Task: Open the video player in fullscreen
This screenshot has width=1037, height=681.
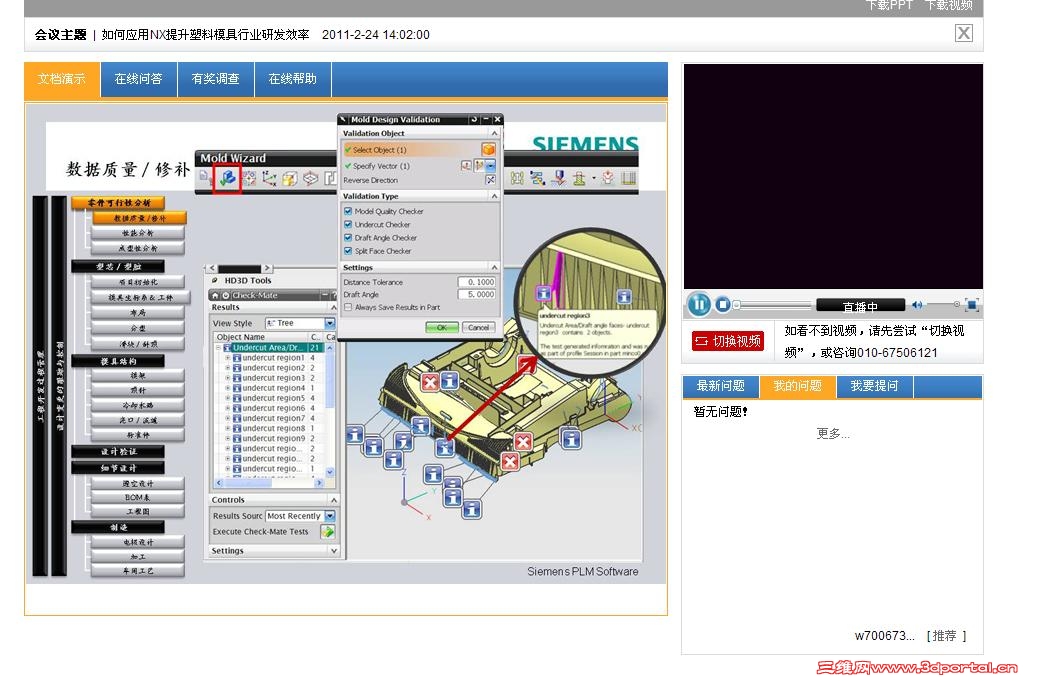Action: (972, 305)
